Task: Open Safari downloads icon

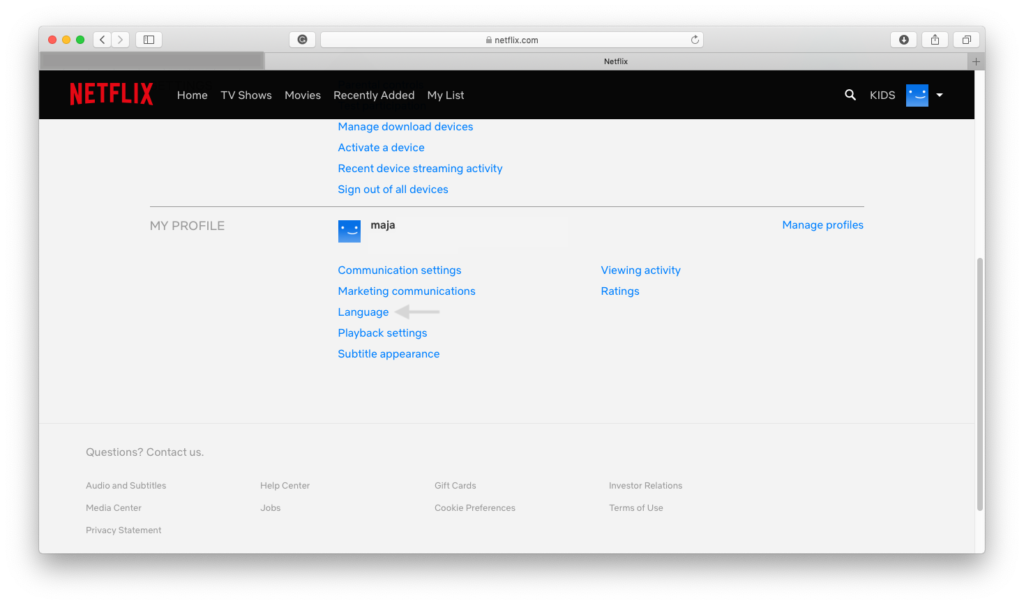Action: [904, 40]
